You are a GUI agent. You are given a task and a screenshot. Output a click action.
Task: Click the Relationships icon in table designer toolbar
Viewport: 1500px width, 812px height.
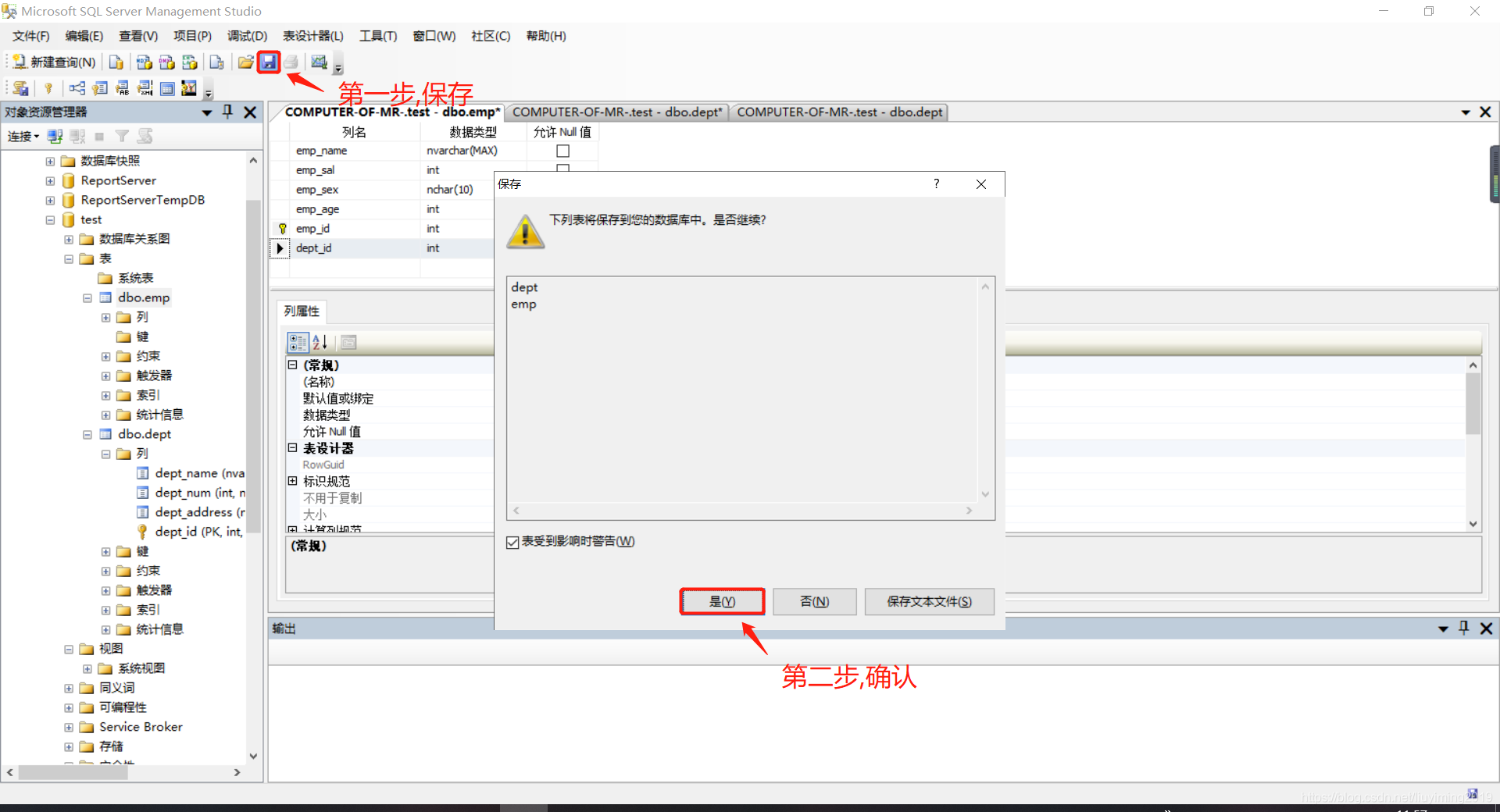point(77,88)
